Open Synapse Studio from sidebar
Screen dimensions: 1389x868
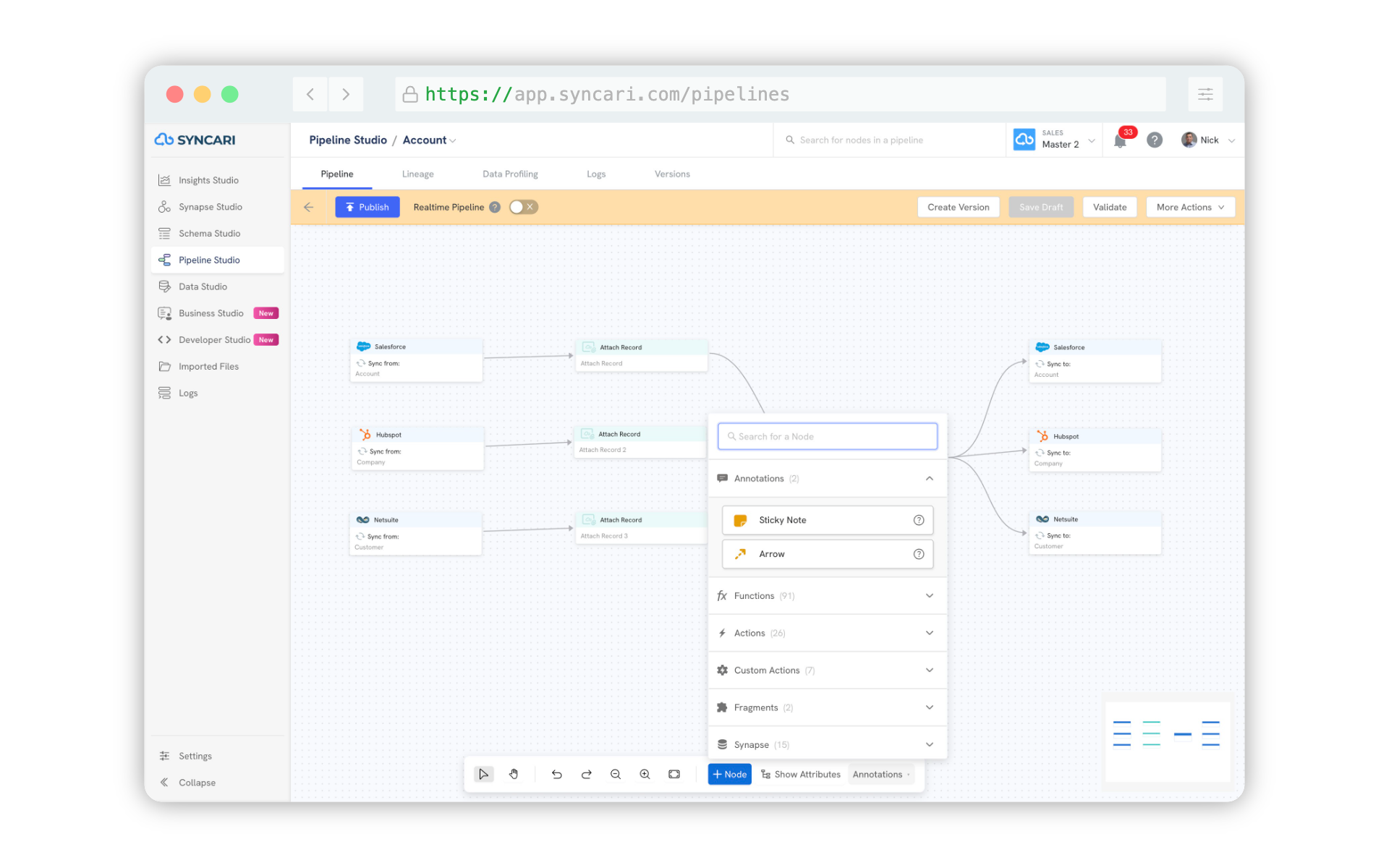217,207
